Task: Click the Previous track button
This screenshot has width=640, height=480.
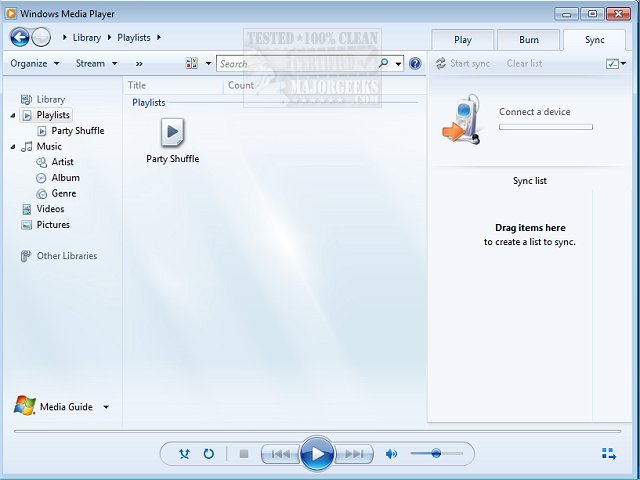Action: [x=280, y=453]
